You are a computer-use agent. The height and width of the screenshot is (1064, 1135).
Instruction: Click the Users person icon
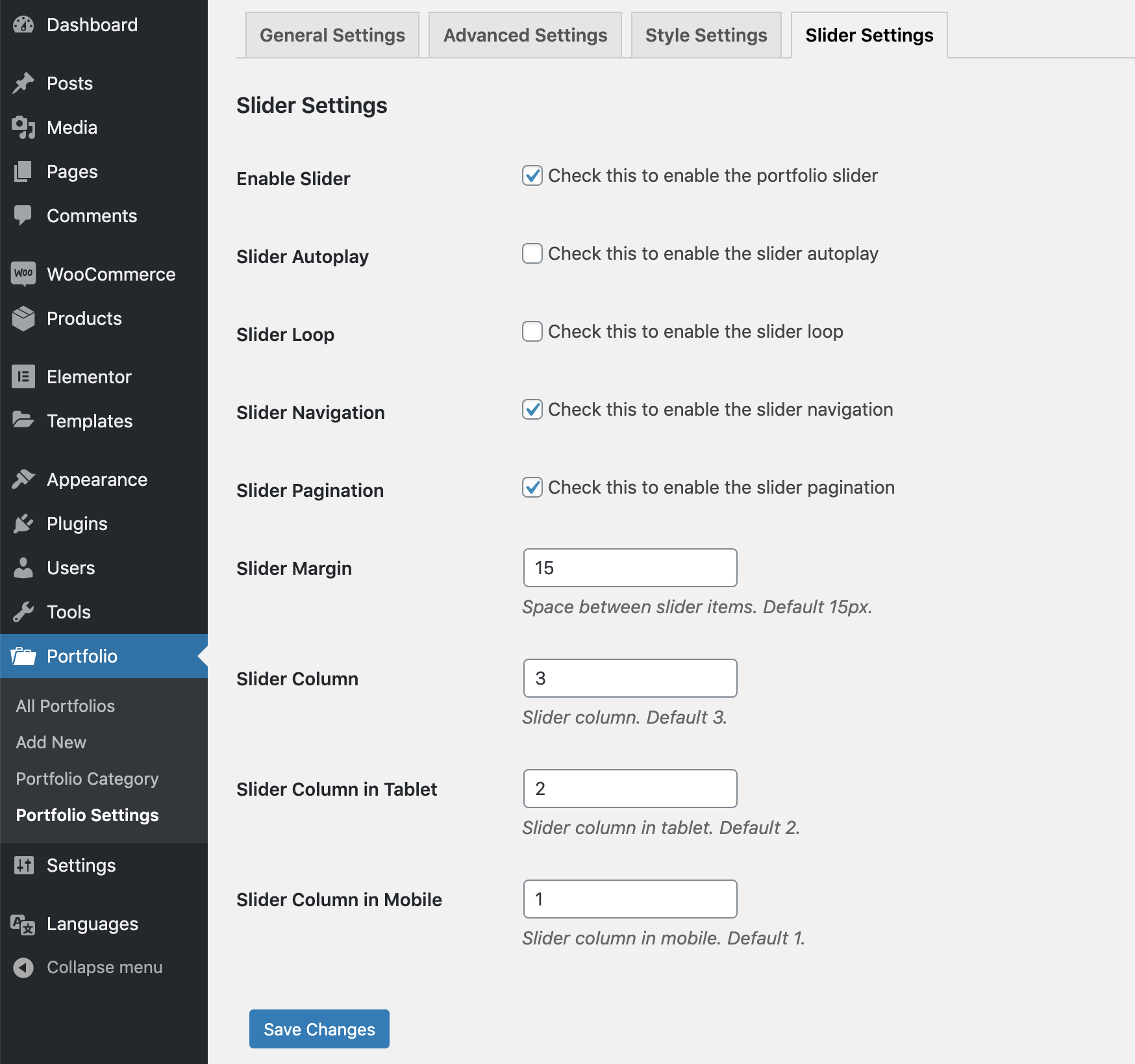(23, 568)
